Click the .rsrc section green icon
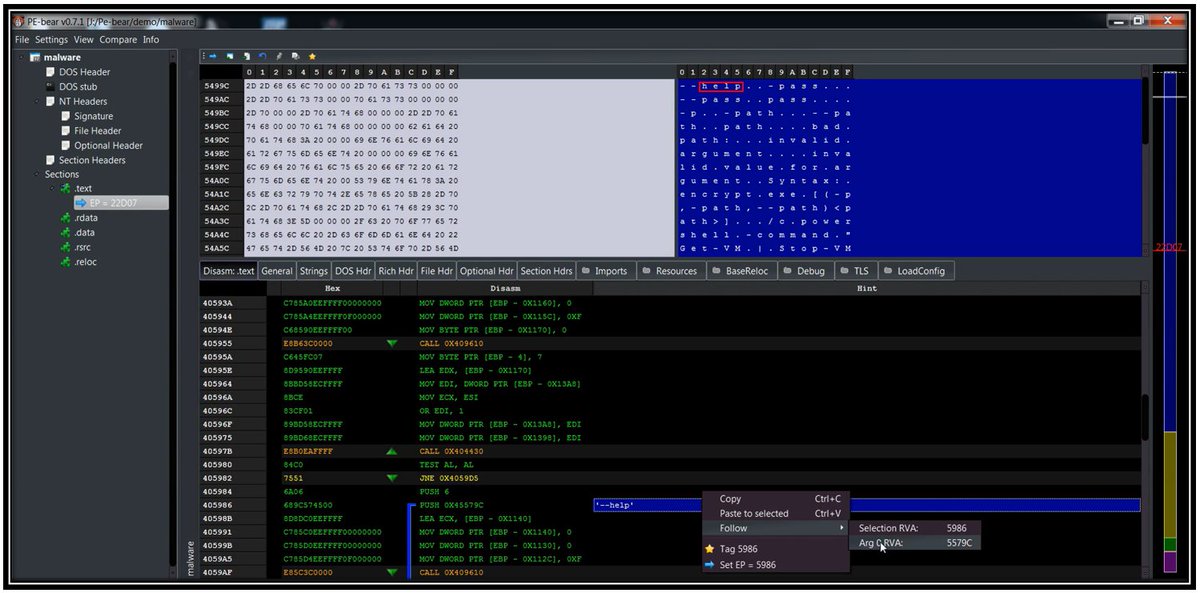 tap(65, 247)
